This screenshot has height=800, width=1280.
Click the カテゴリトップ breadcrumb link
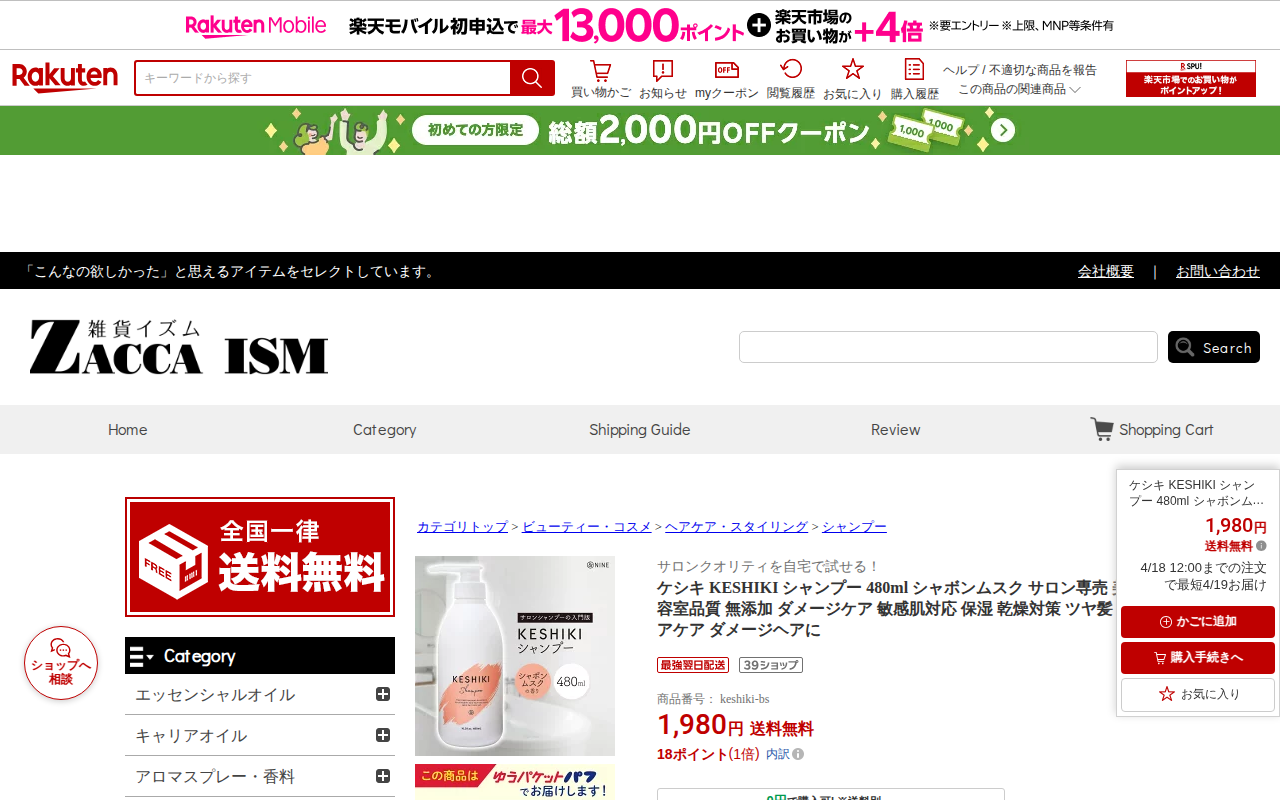[462, 527]
